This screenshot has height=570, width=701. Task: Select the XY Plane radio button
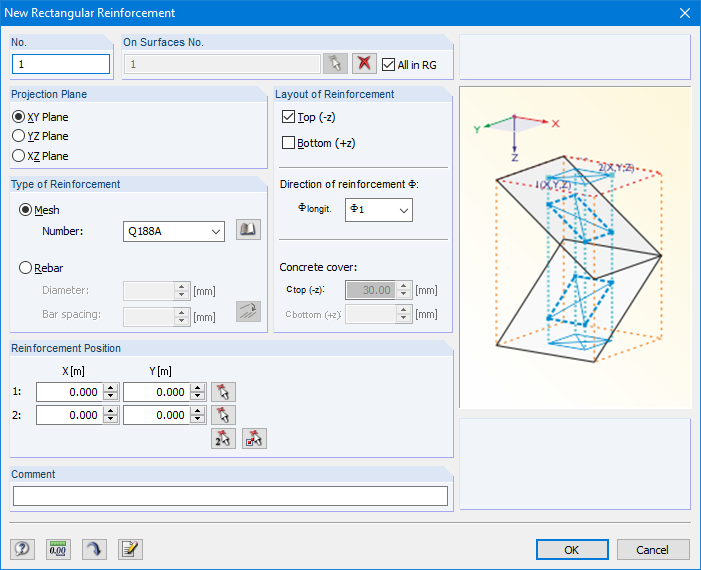point(18,117)
